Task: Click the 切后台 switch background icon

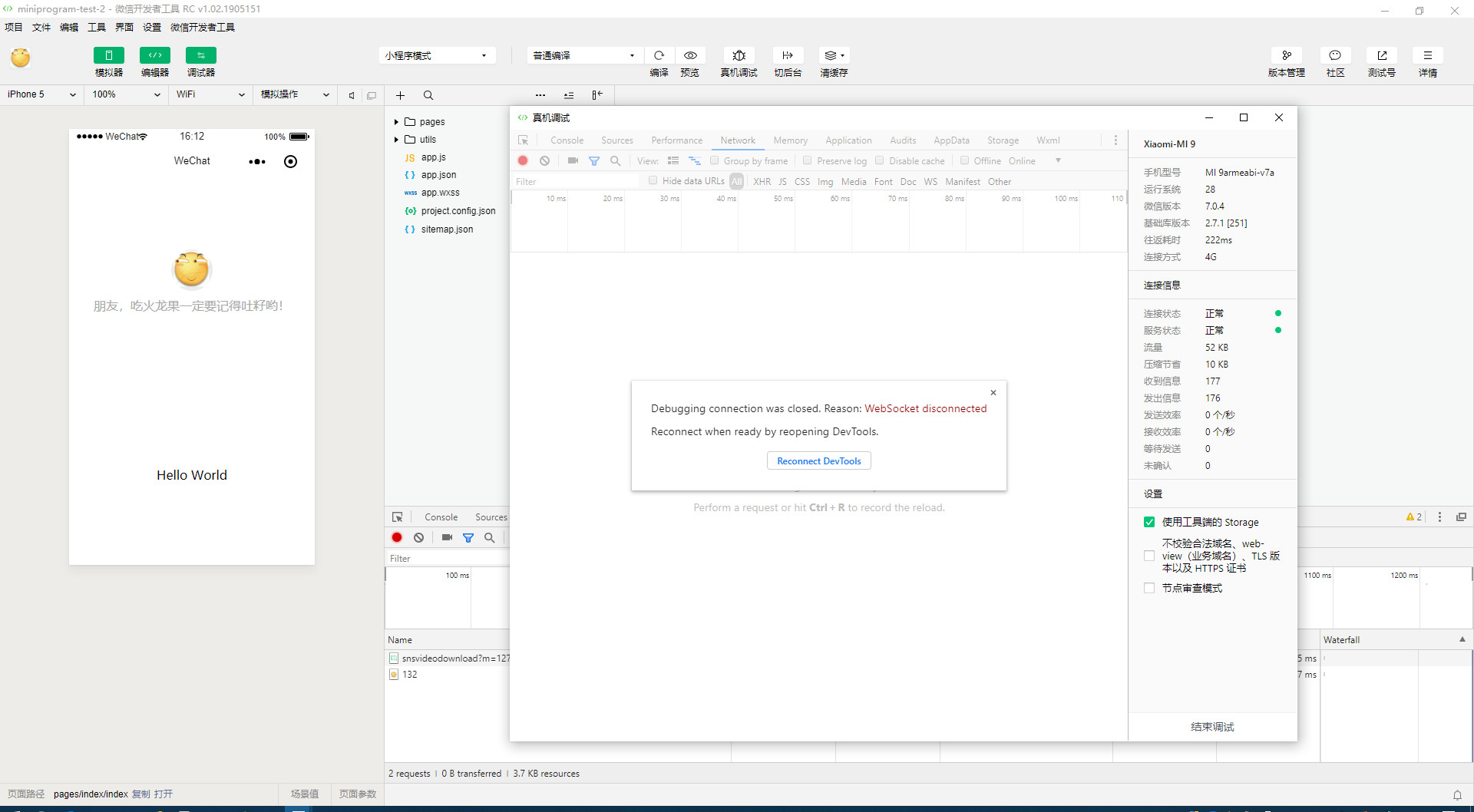Action: pos(788,55)
